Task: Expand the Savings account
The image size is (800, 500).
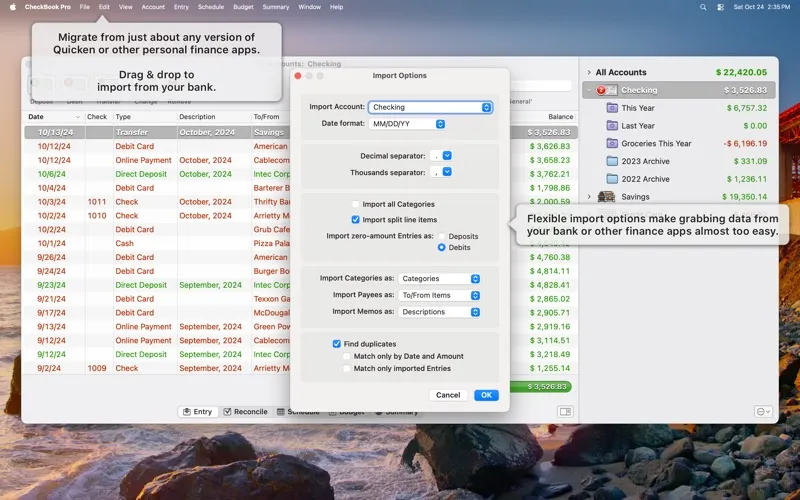Action: point(589,196)
